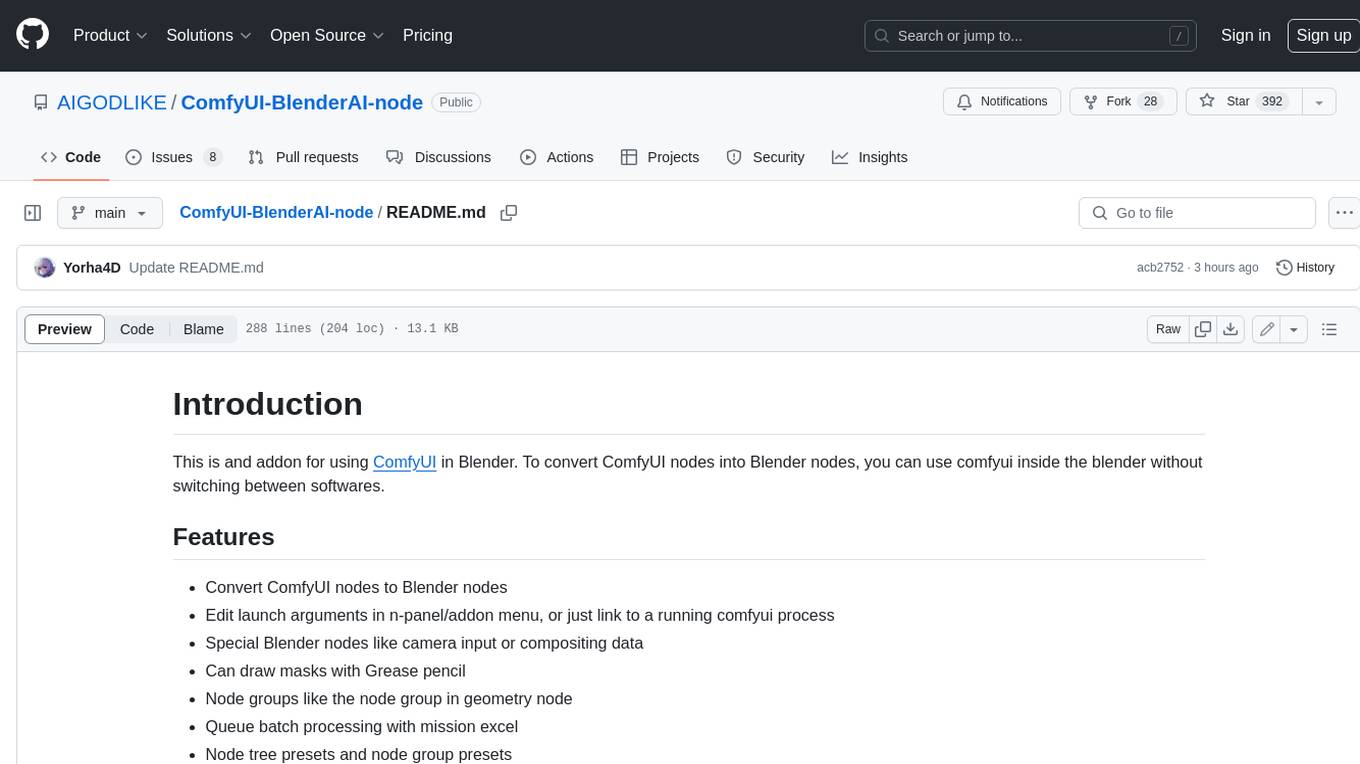Focus the Search or jump to field
This screenshot has width=1360, height=764.
pos(1030,35)
